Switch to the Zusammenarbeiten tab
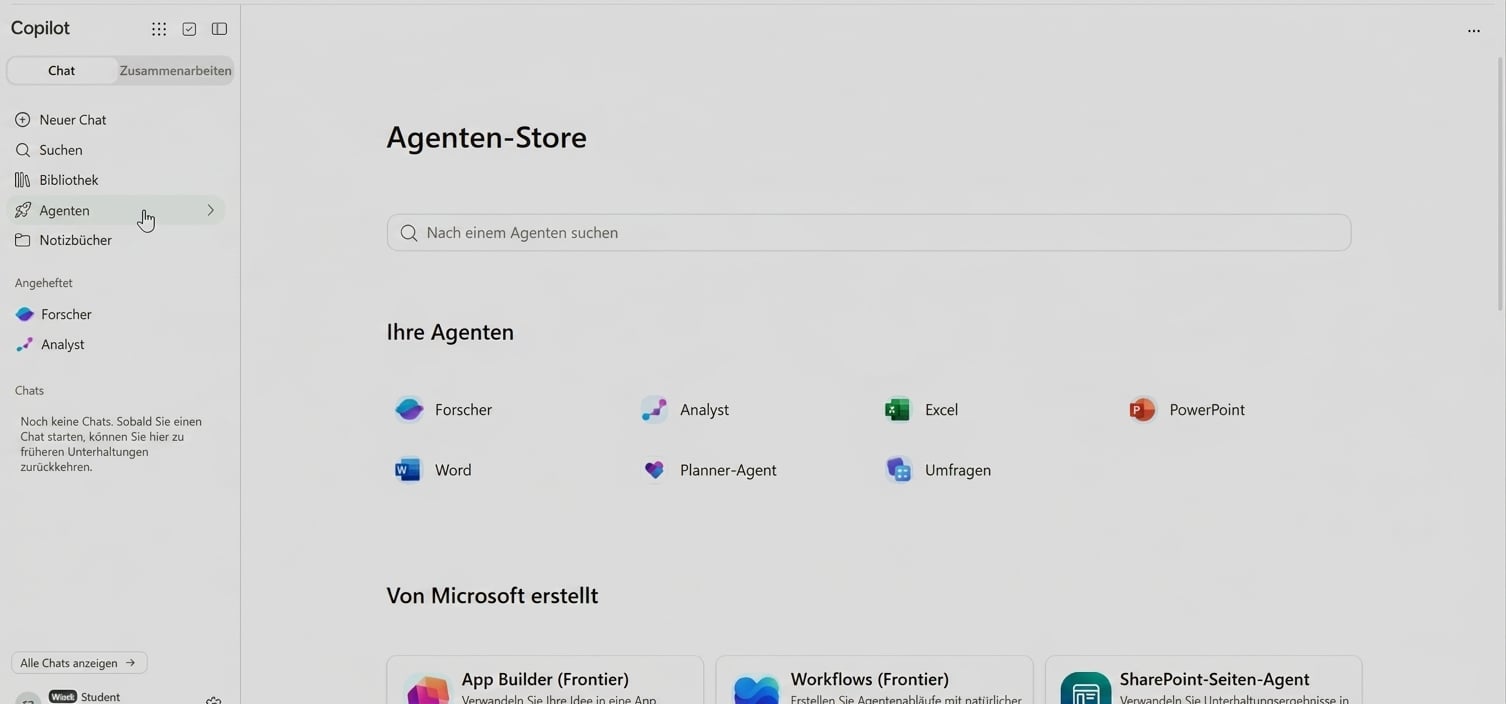The width and height of the screenshot is (1506, 704). coord(175,70)
